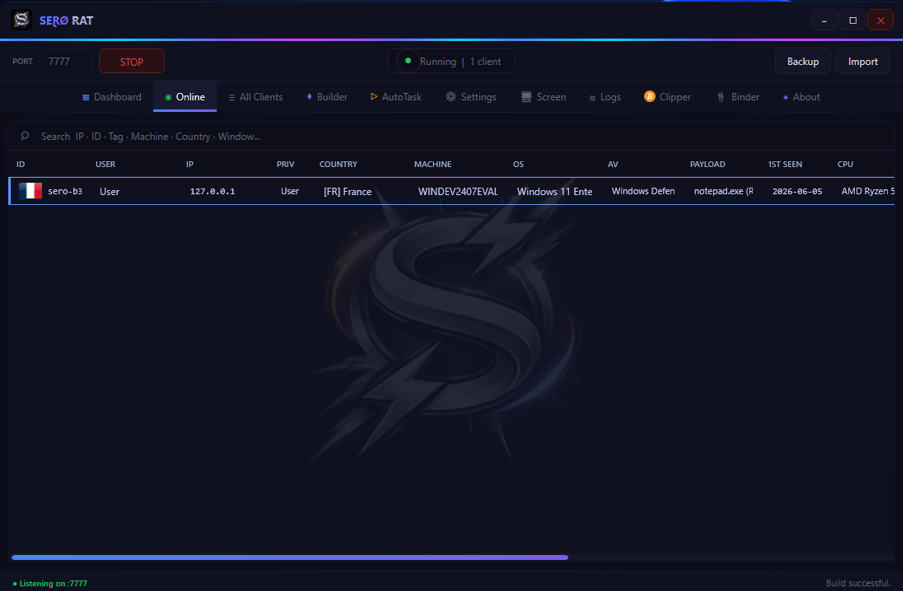Open the Dashboard tab grid icon
Screen dimensions: 903x591
coord(86,97)
